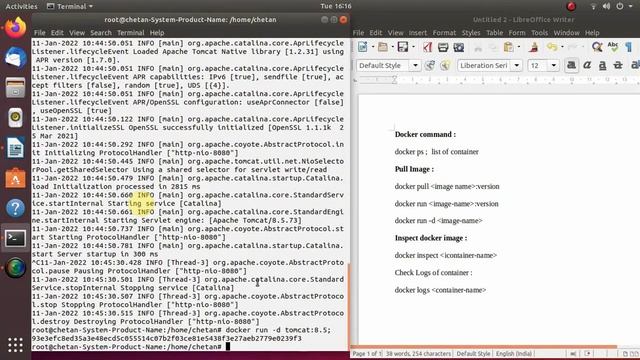Click Default Style in Writer status bar
The image size is (640, 360).
(473, 354)
